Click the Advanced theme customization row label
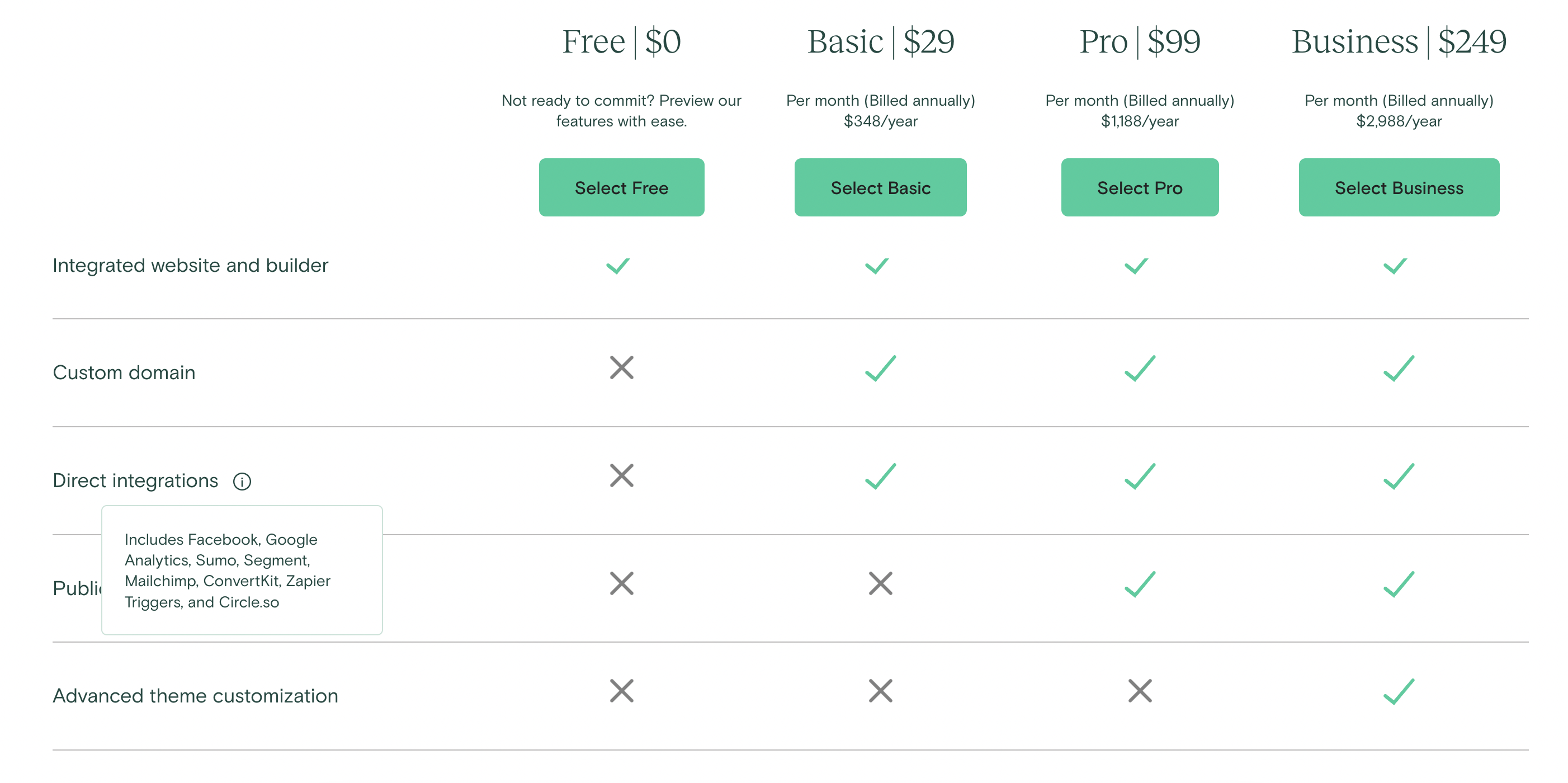The width and height of the screenshot is (1568, 783). coord(195,696)
